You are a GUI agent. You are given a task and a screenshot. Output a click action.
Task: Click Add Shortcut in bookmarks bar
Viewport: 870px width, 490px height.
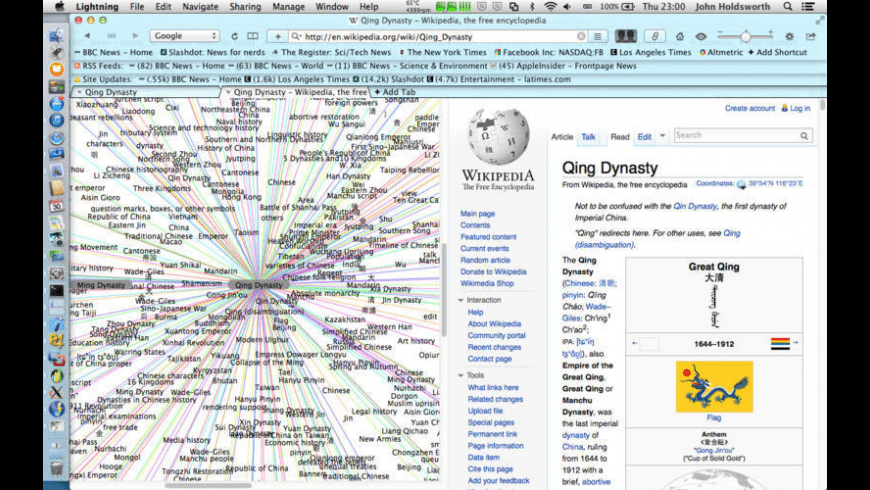coord(777,52)
